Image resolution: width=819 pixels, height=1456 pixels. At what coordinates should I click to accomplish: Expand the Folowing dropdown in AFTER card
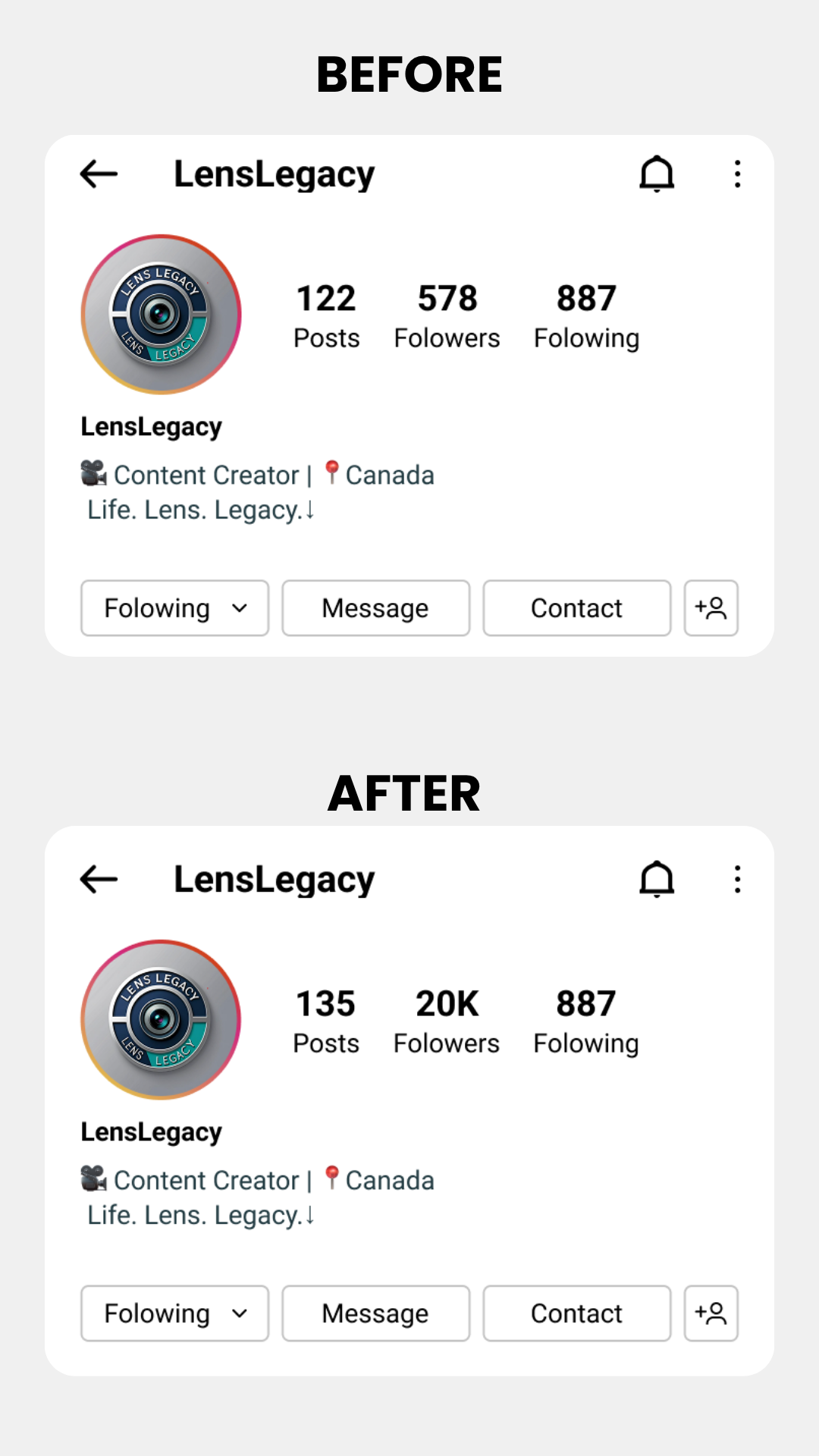coord(175,1313)
